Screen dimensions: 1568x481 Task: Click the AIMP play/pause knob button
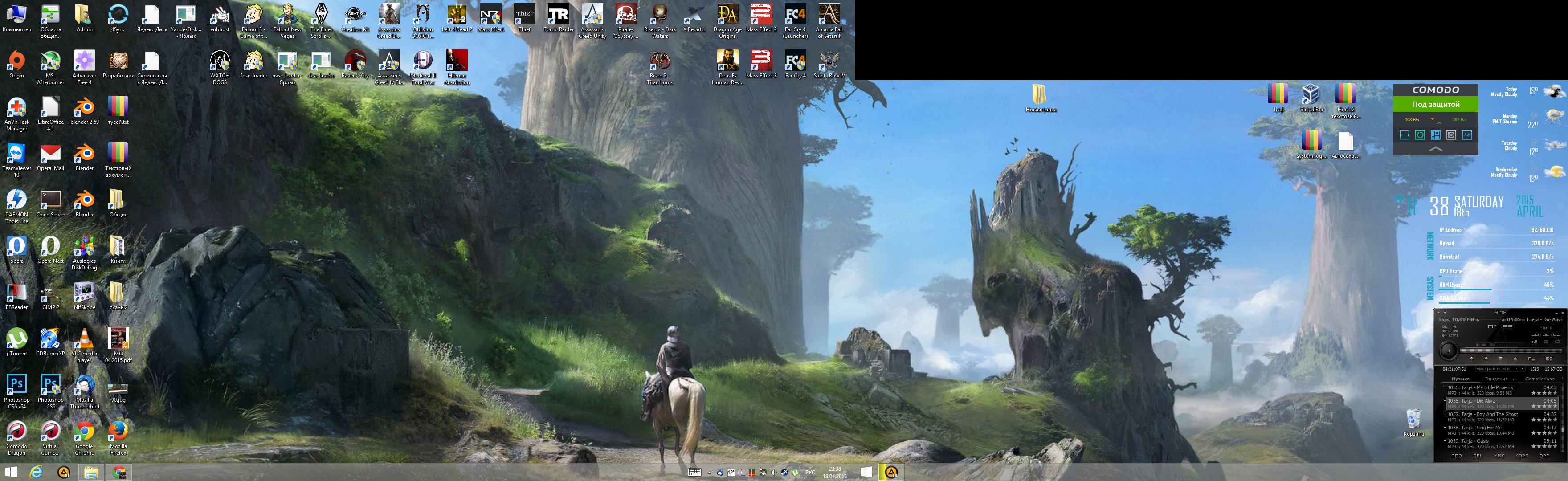click(1449, 351)
